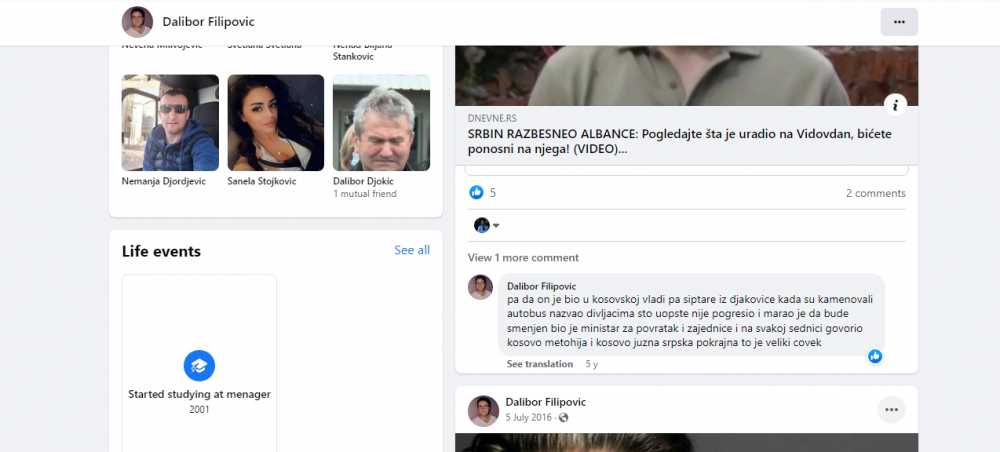Click the 5 y comment timestamp
Viewport: 1000px width, 452px height.
pos(591,364)
